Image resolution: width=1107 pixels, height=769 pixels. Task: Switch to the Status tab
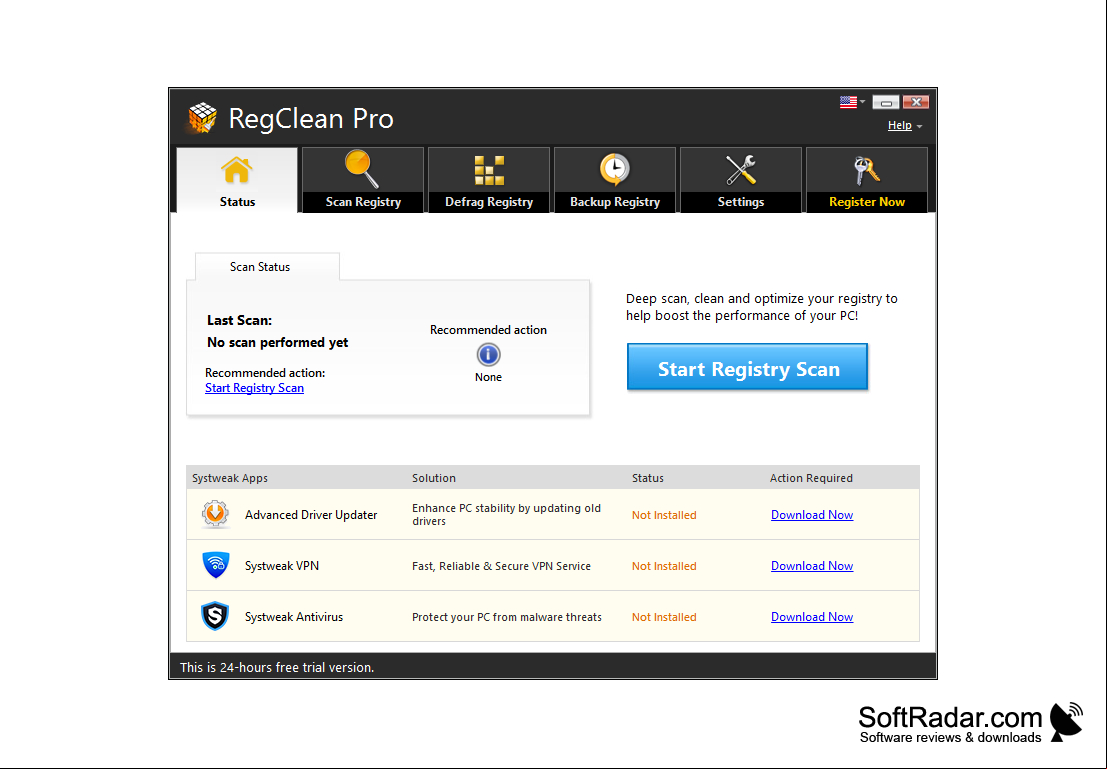(x=237, y=179)
